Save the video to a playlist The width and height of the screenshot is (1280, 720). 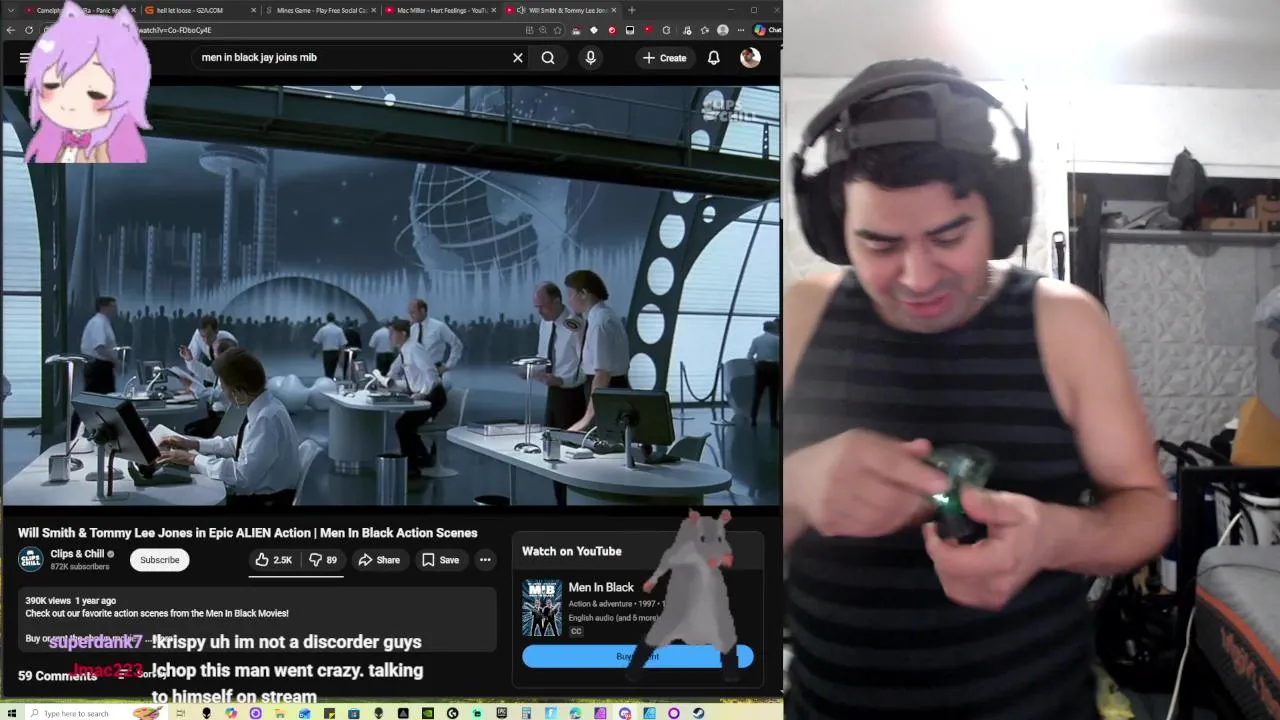440,560
